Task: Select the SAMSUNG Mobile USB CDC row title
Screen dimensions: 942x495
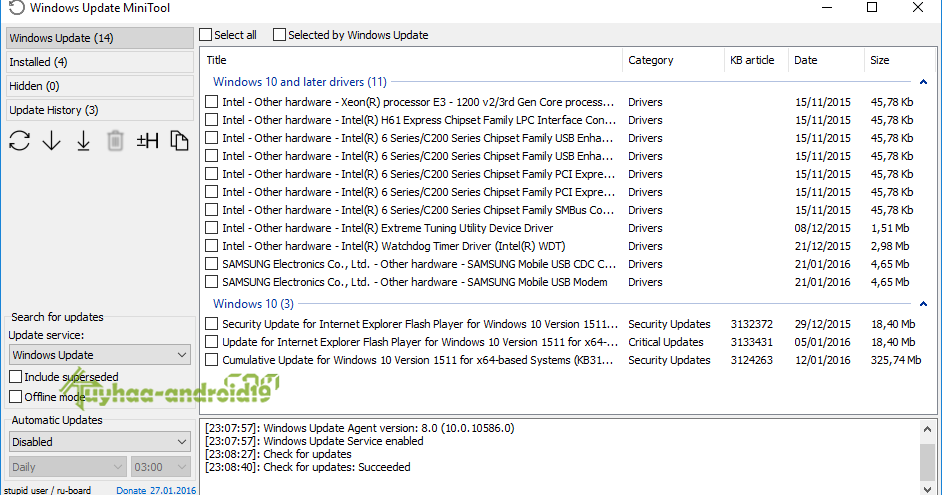Action: pyautogui.click(x=419, y=264)
